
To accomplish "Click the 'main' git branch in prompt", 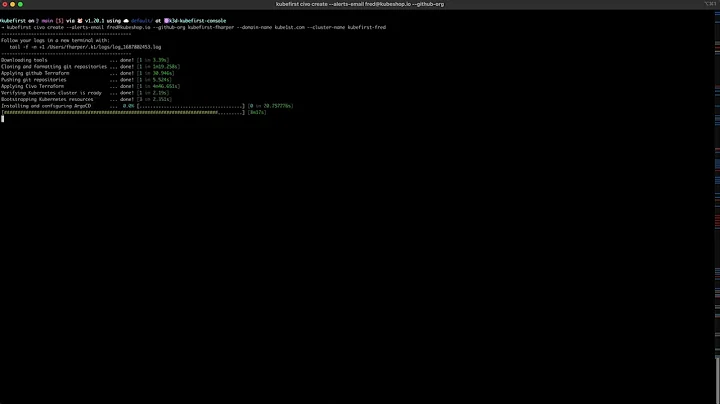I will (47, 21).
